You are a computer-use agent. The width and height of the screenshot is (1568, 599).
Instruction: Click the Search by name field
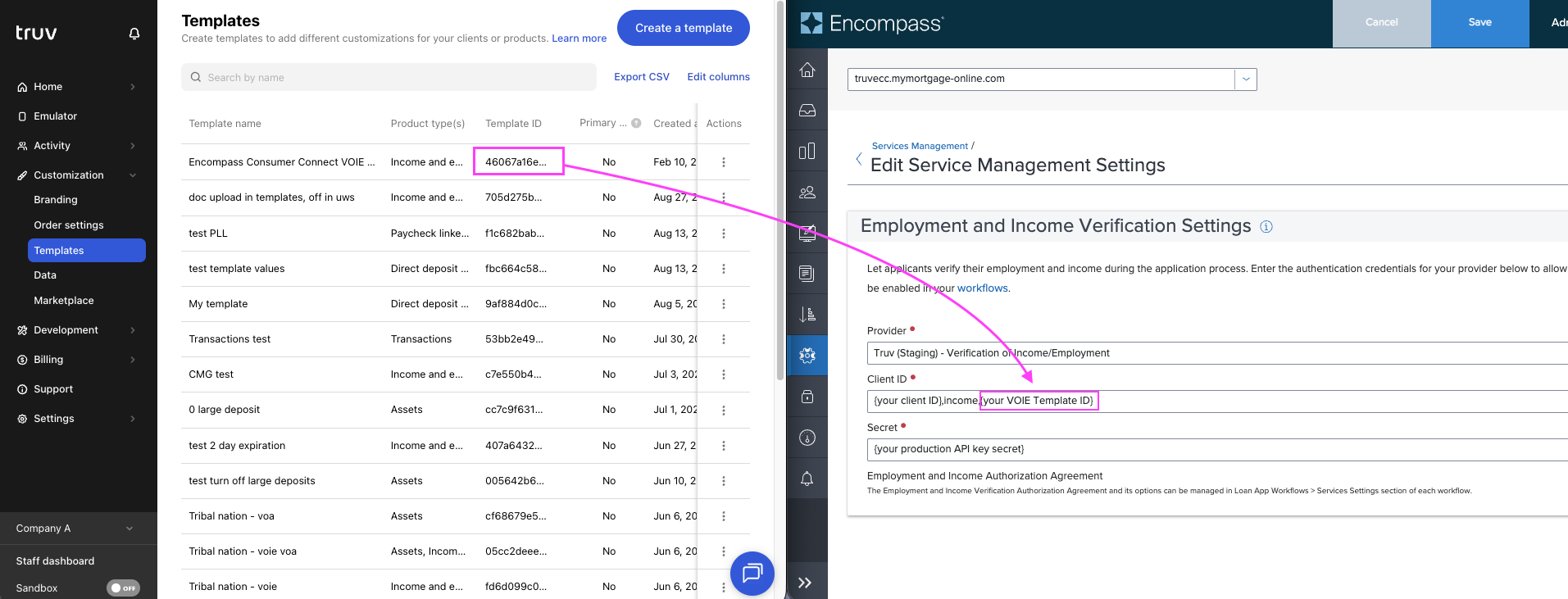click(x=389, y=77)
